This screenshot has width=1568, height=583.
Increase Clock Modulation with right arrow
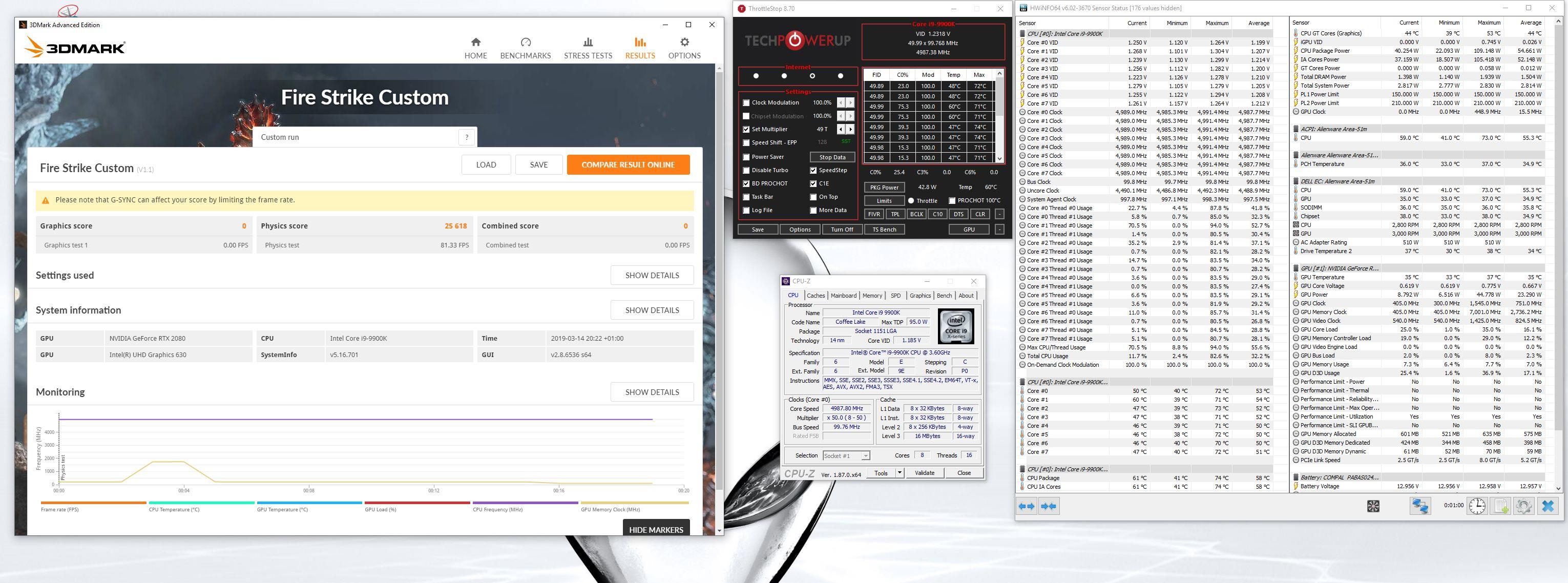850,102
